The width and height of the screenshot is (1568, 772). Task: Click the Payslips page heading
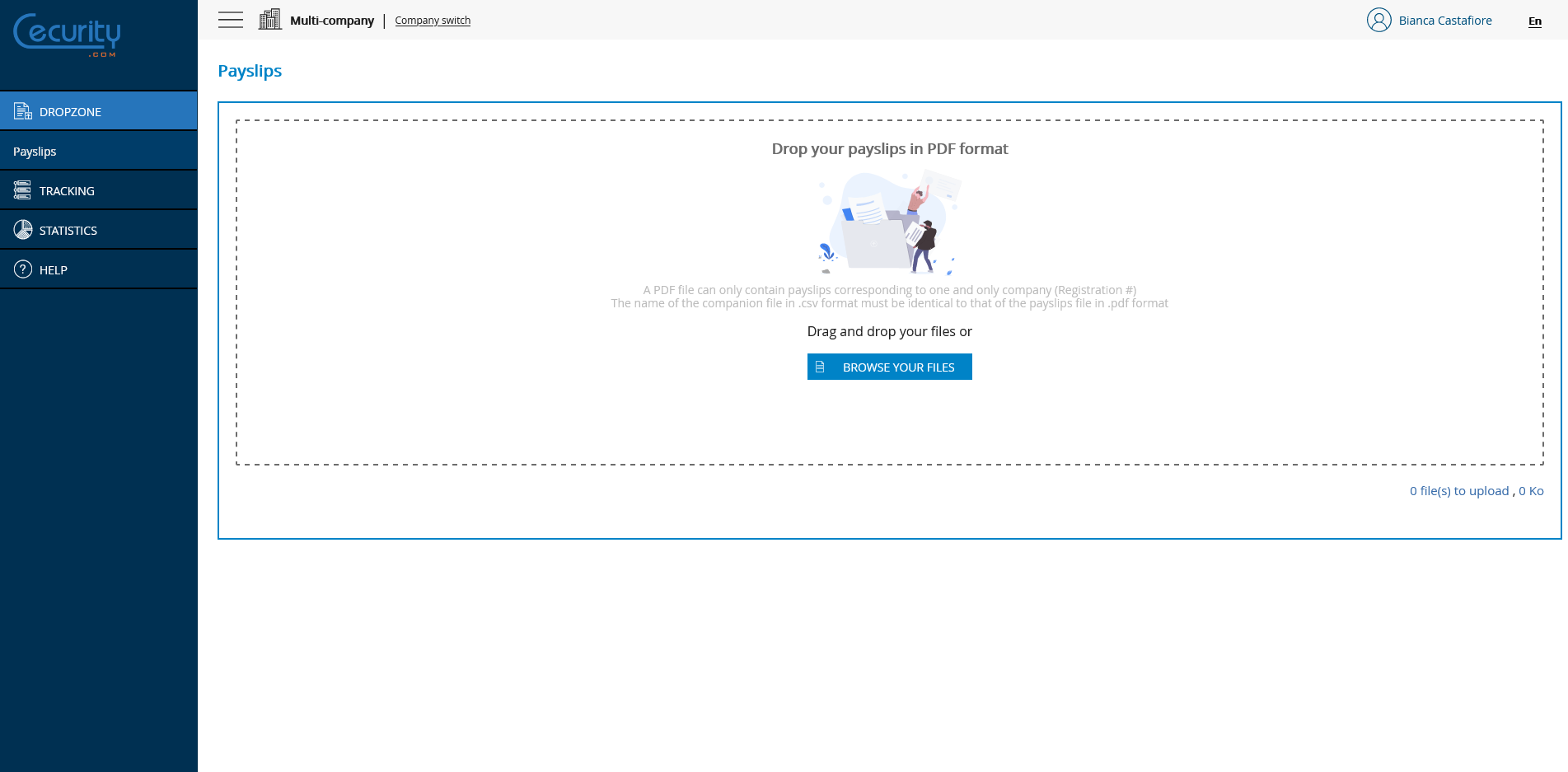coord(249,71)
